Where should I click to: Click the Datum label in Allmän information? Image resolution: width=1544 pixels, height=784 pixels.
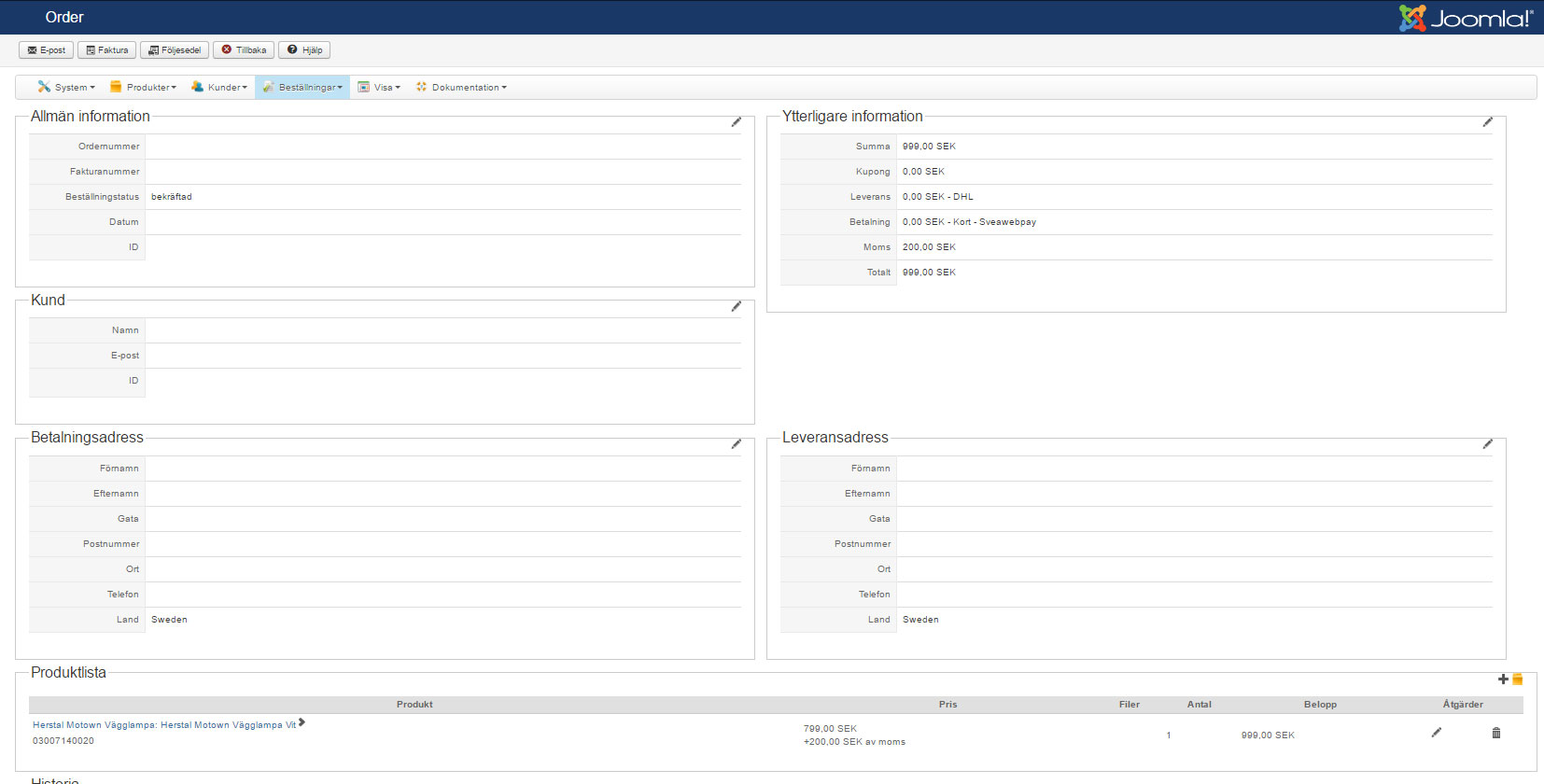(x=123, y=222)
